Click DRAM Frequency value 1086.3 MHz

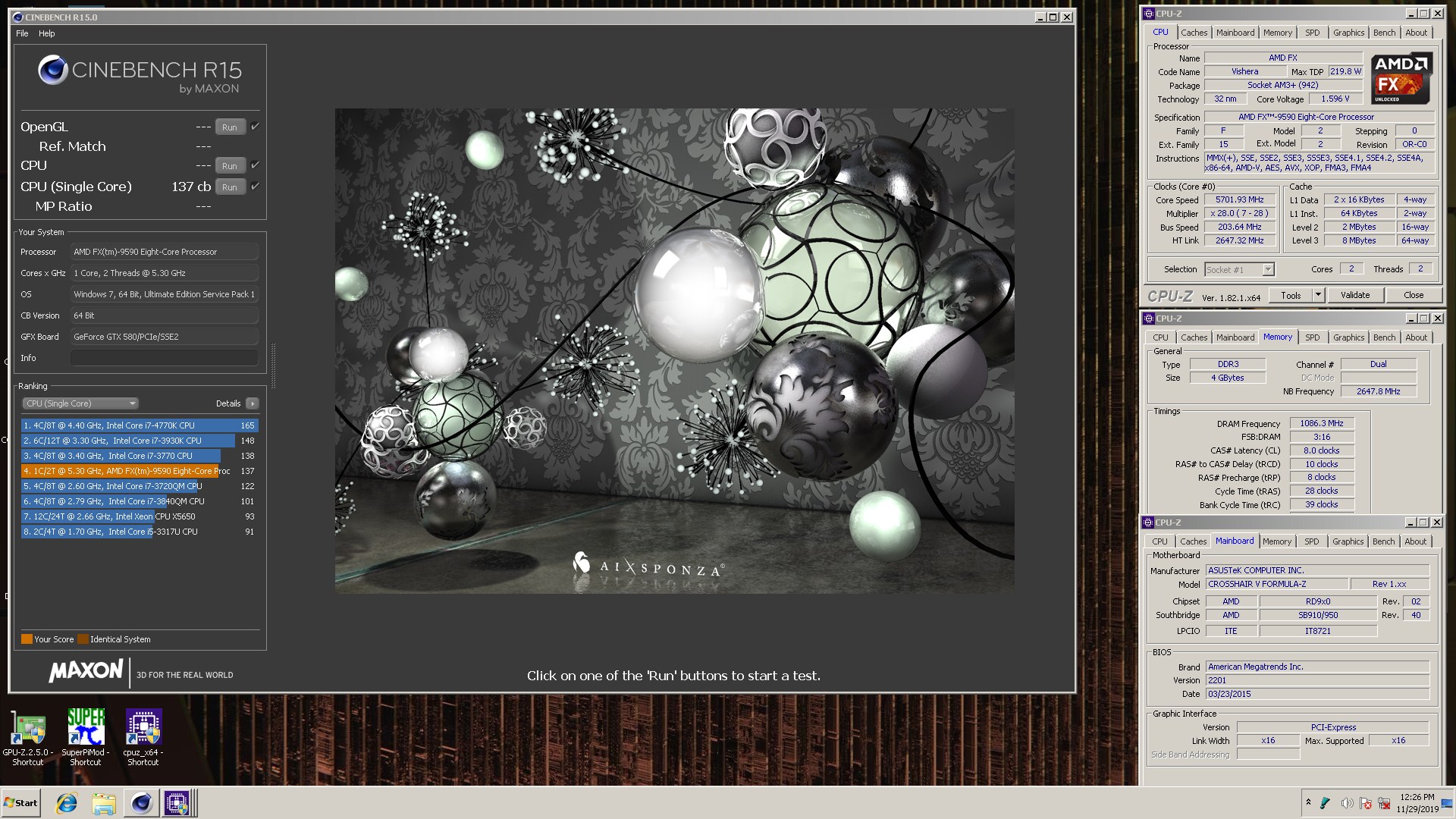pyautogui.click(x=1322, y=423)
